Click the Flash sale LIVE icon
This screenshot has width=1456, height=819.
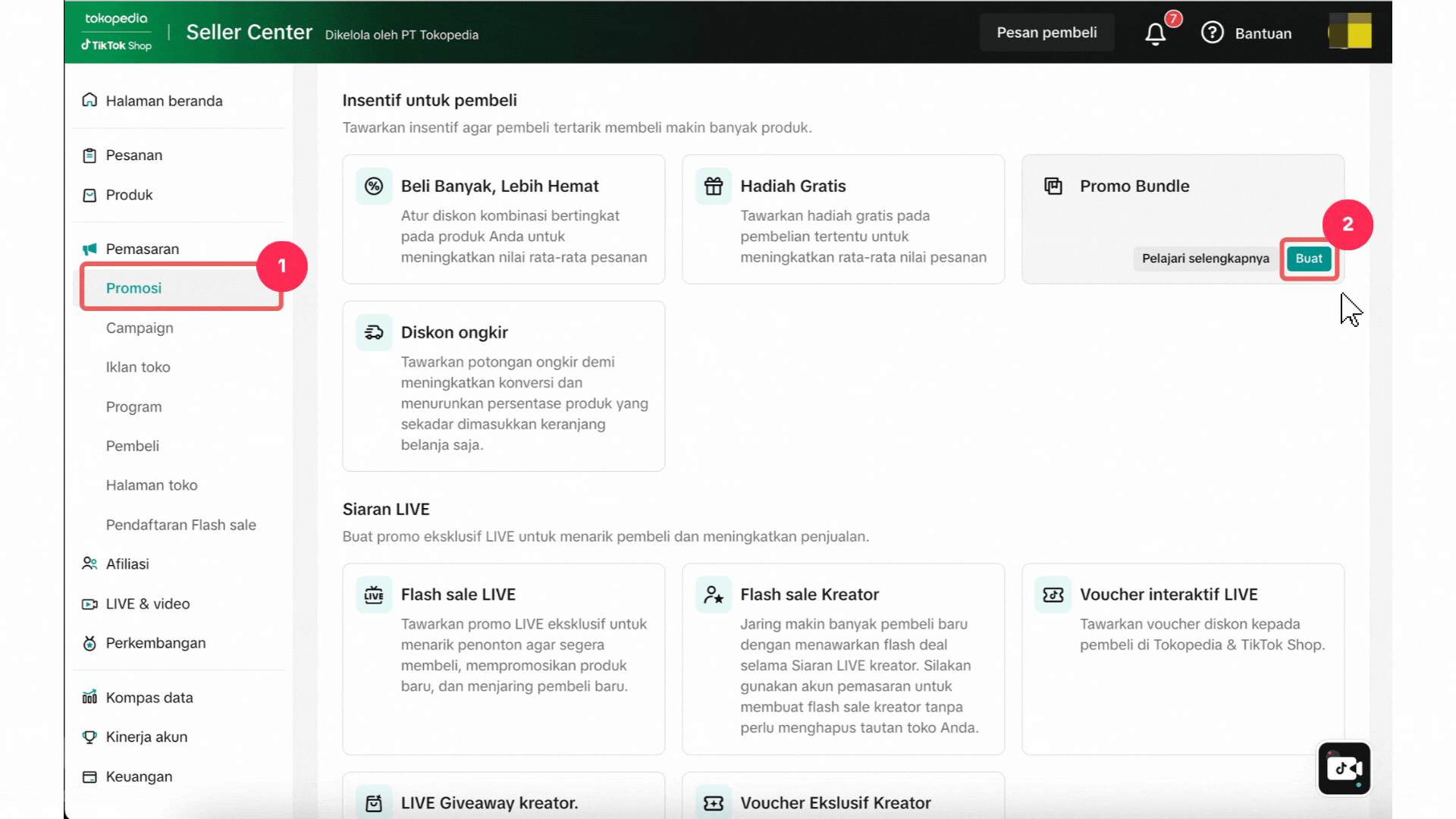[x=374, y=595]
